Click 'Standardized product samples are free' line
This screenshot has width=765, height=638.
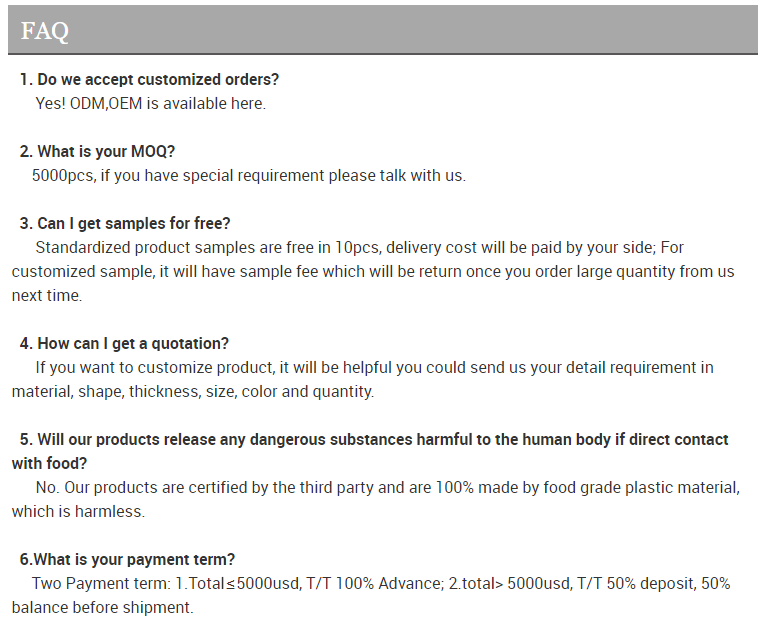(x=360, y=247)
